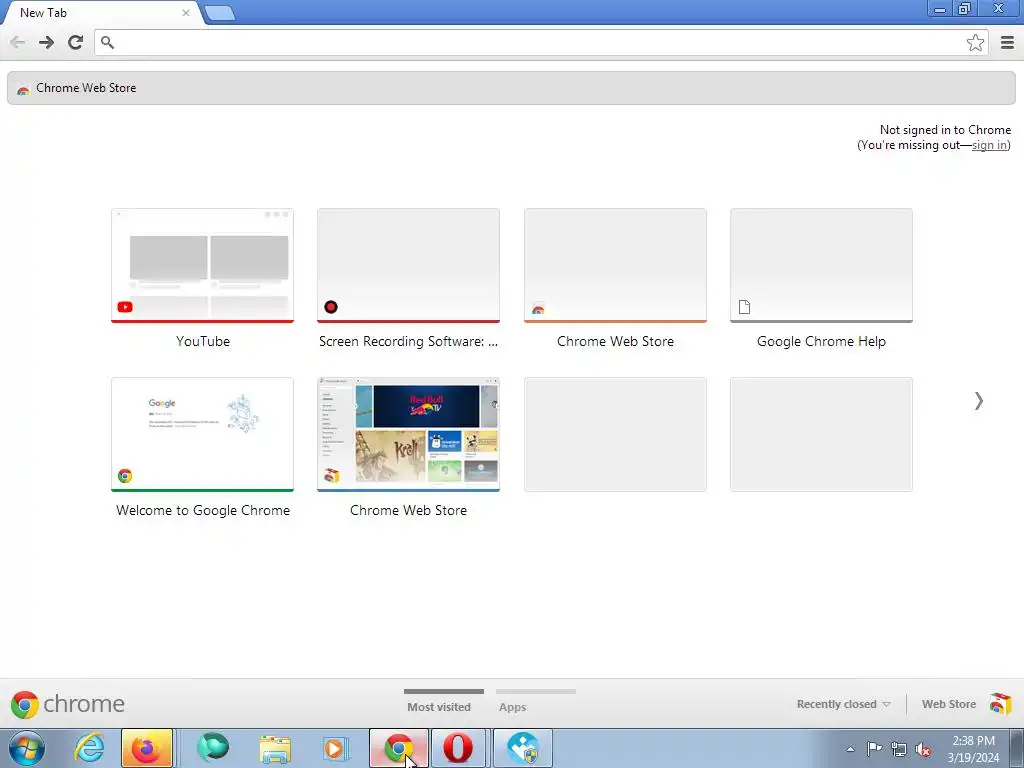Click the Web Store icon in footer
The height and width of the screenshot is (768, 1024).
click(1000, 703)
